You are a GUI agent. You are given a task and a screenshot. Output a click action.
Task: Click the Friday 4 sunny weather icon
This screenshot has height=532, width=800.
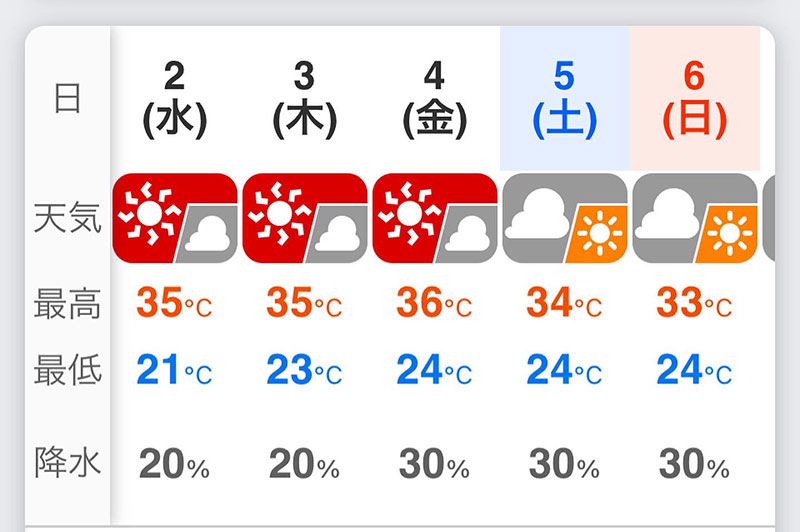coord(435,218)
